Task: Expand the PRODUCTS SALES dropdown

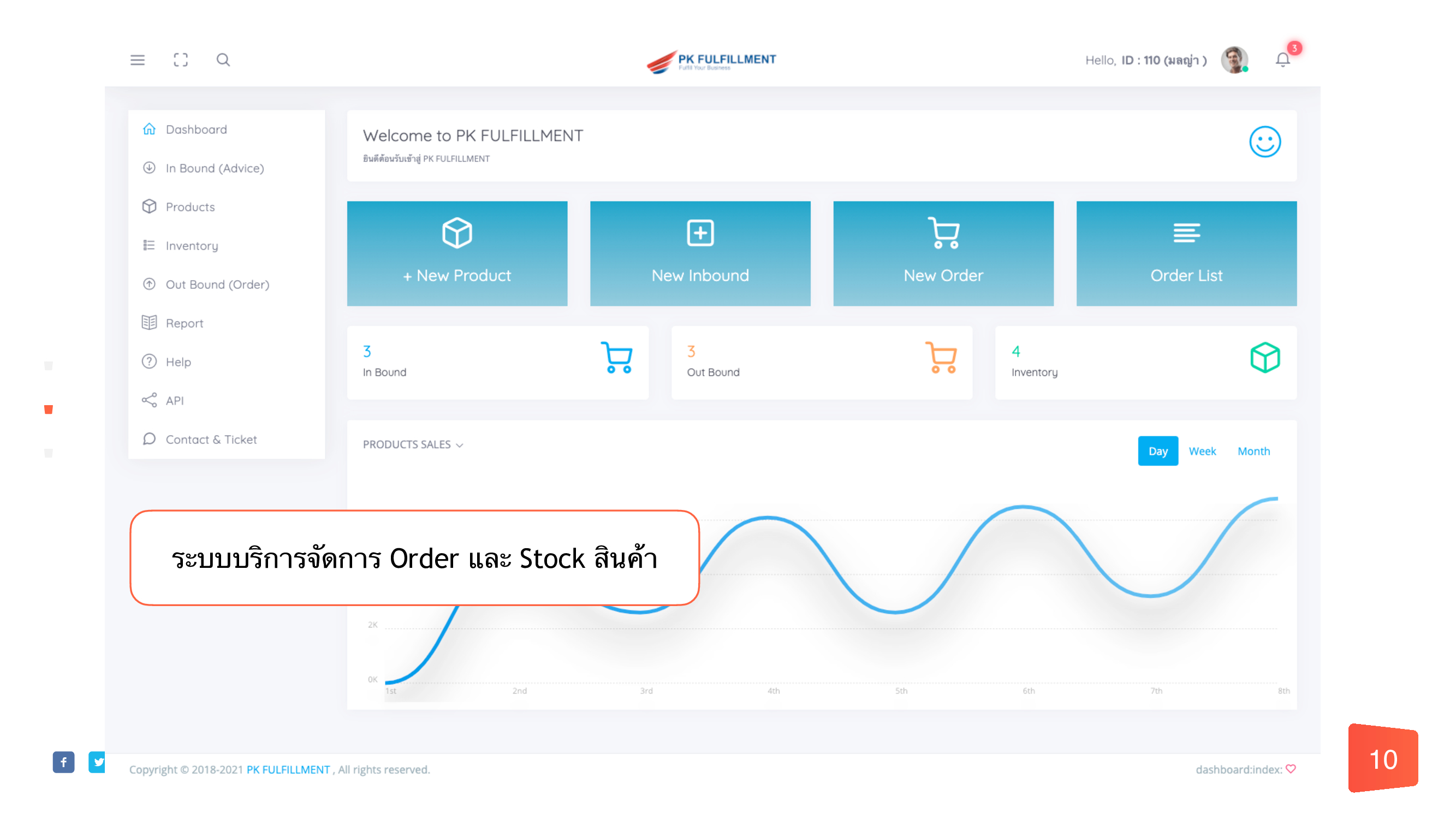Action: 413,445
